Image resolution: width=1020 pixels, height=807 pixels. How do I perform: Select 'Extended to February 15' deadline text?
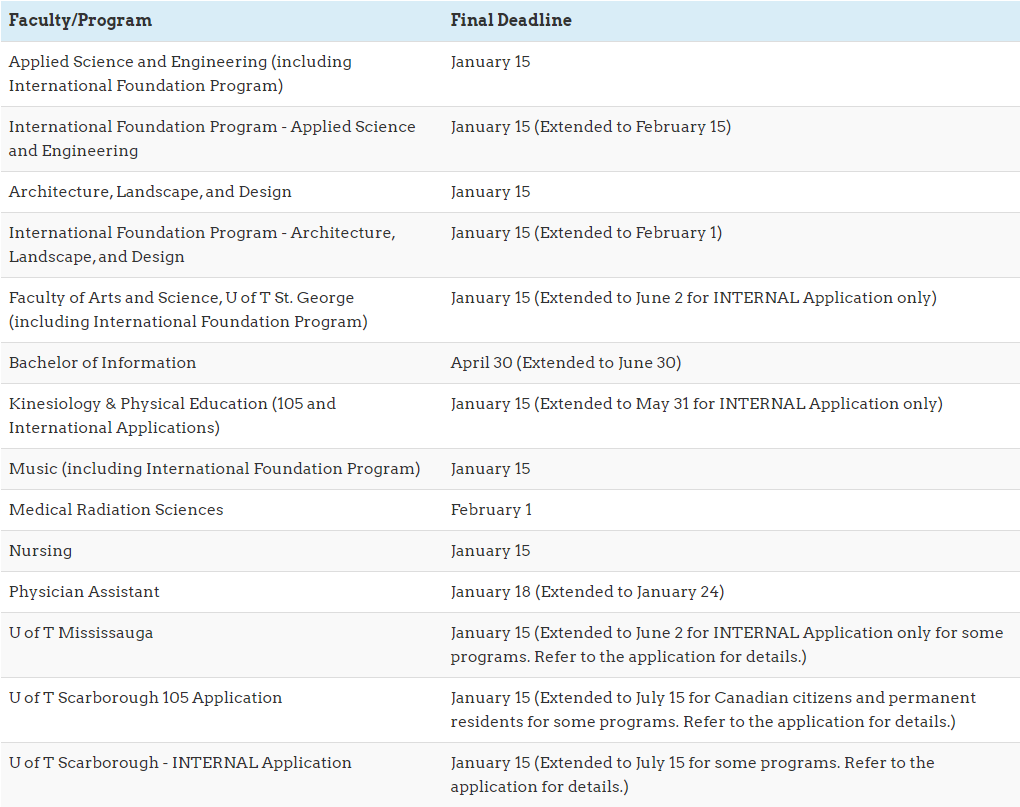pos(633,127)
